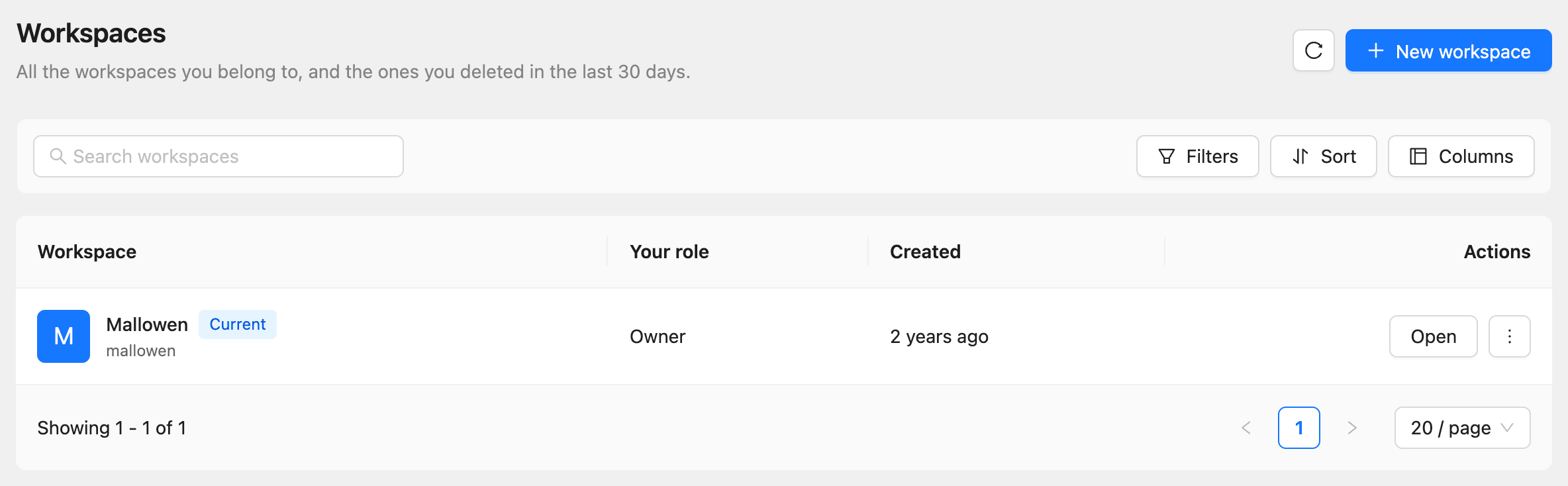The width and height of the screenshot is (1568, 486).
Task: Click the Mallowen workspace name
Action: (x=147, y=324)
